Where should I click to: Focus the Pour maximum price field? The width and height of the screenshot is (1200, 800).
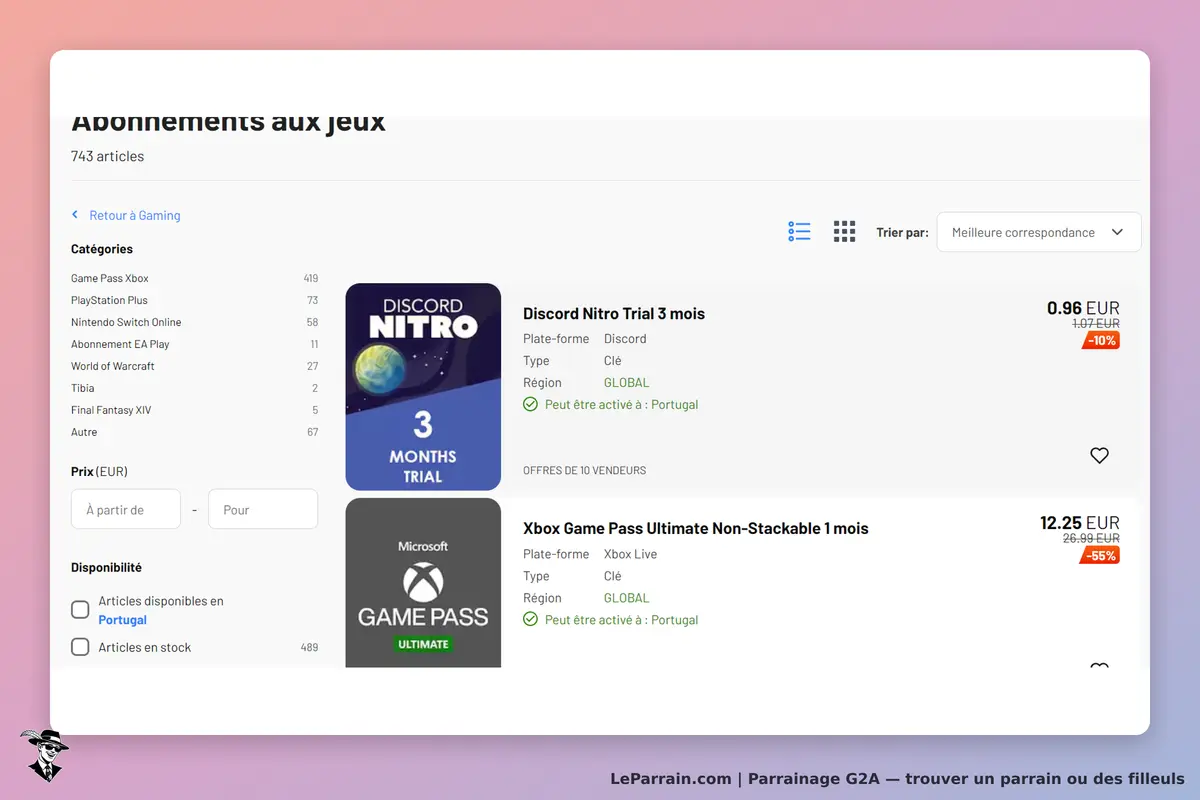click(263, 509)
